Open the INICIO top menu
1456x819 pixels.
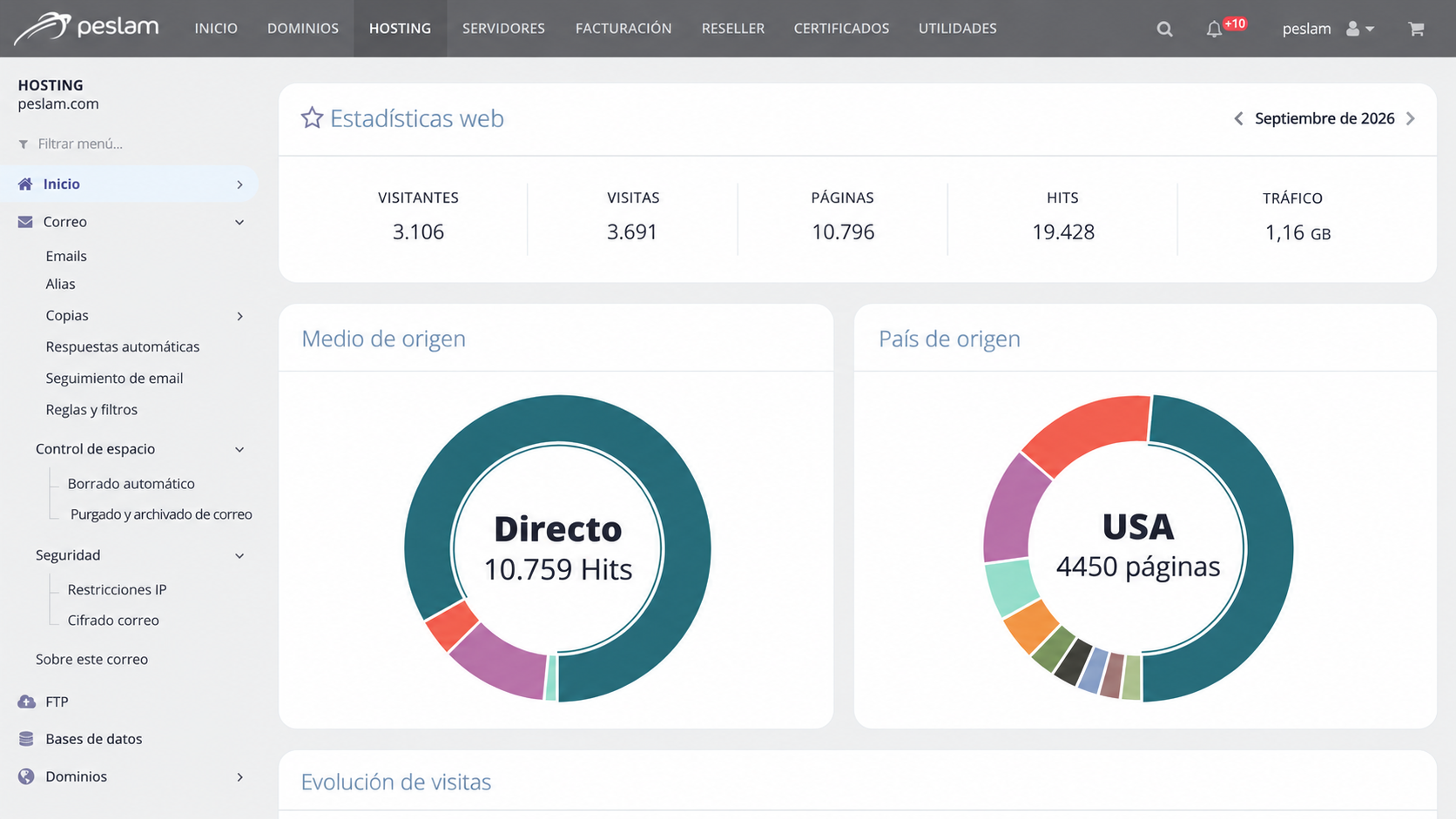point(216,29)
